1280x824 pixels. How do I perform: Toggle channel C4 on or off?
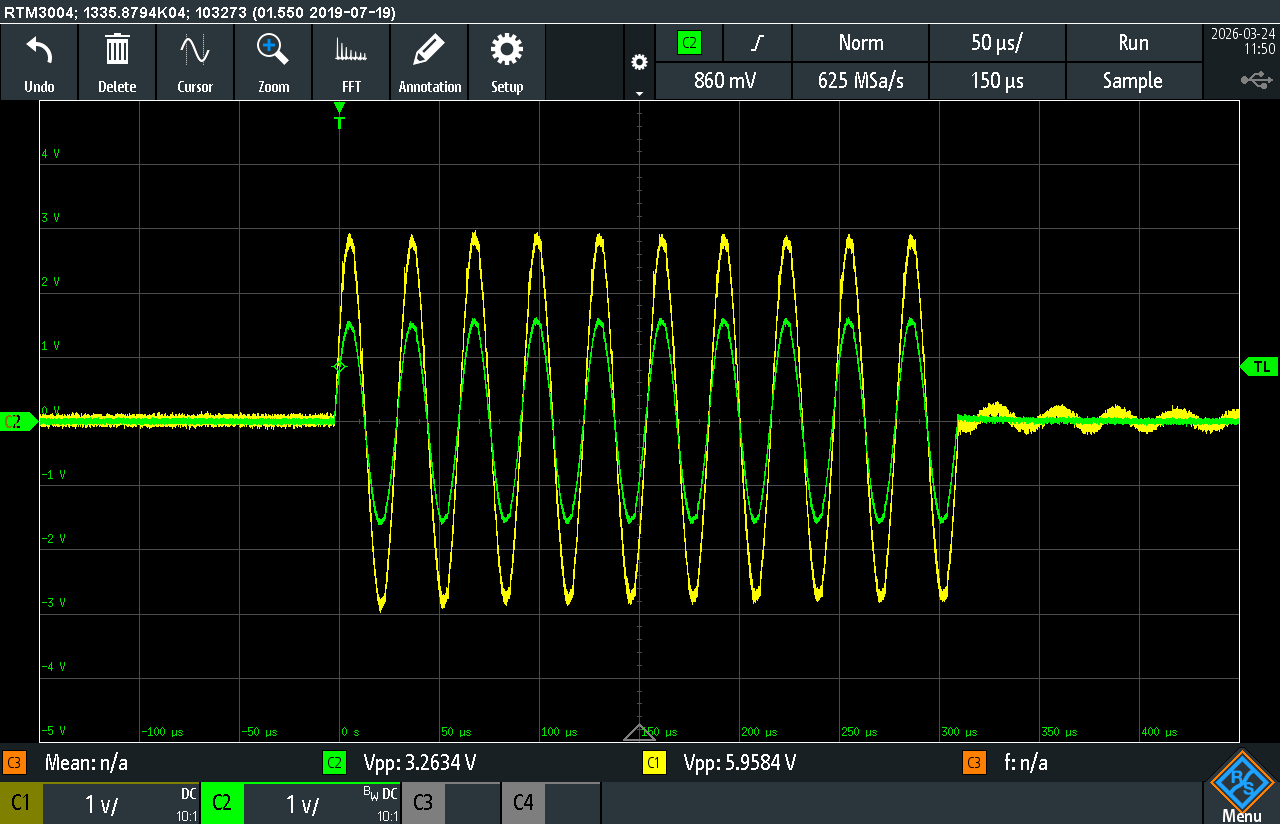[x=523, y=803]
